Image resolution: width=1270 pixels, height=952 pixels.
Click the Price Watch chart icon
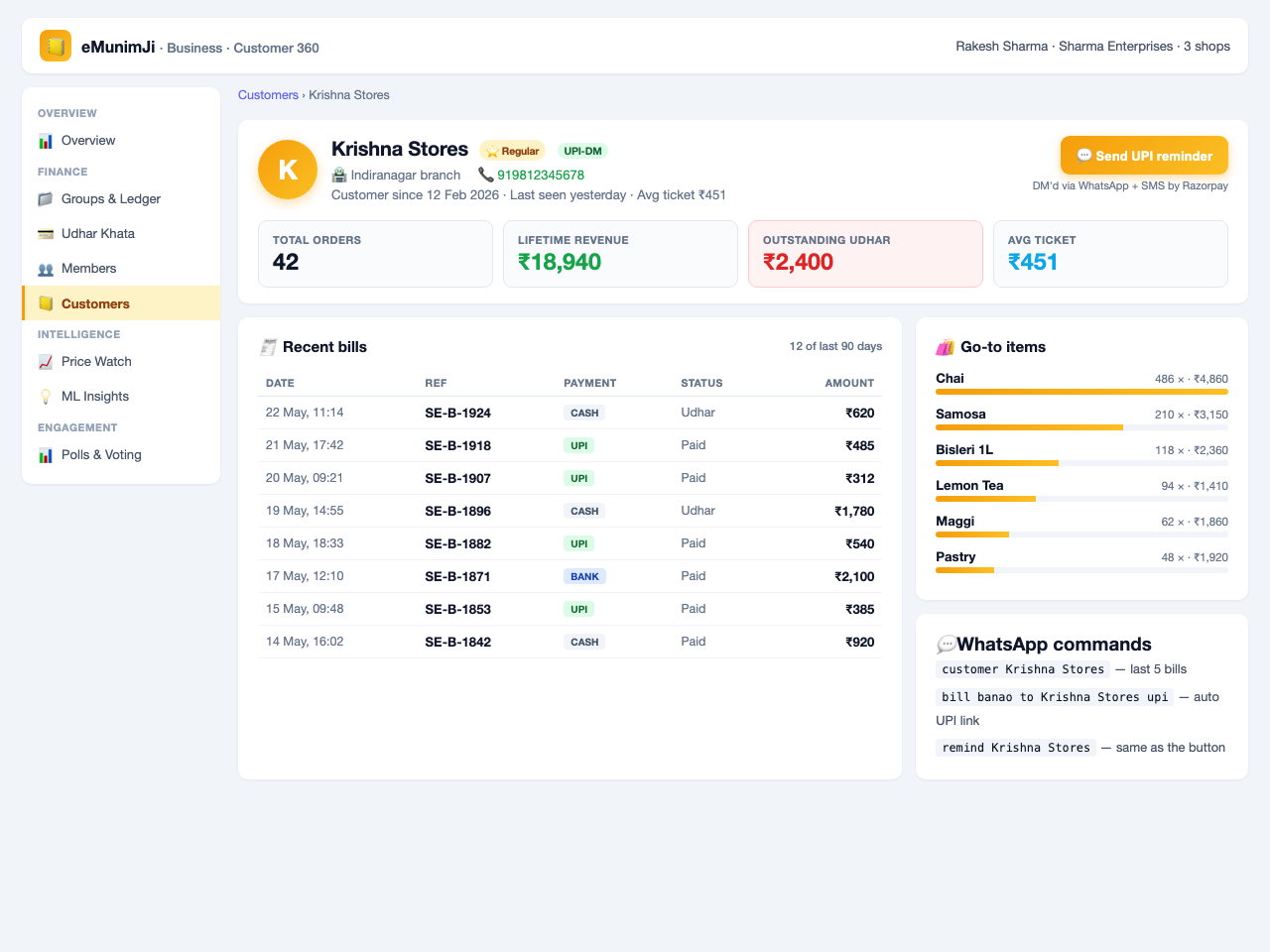point(46,362)
